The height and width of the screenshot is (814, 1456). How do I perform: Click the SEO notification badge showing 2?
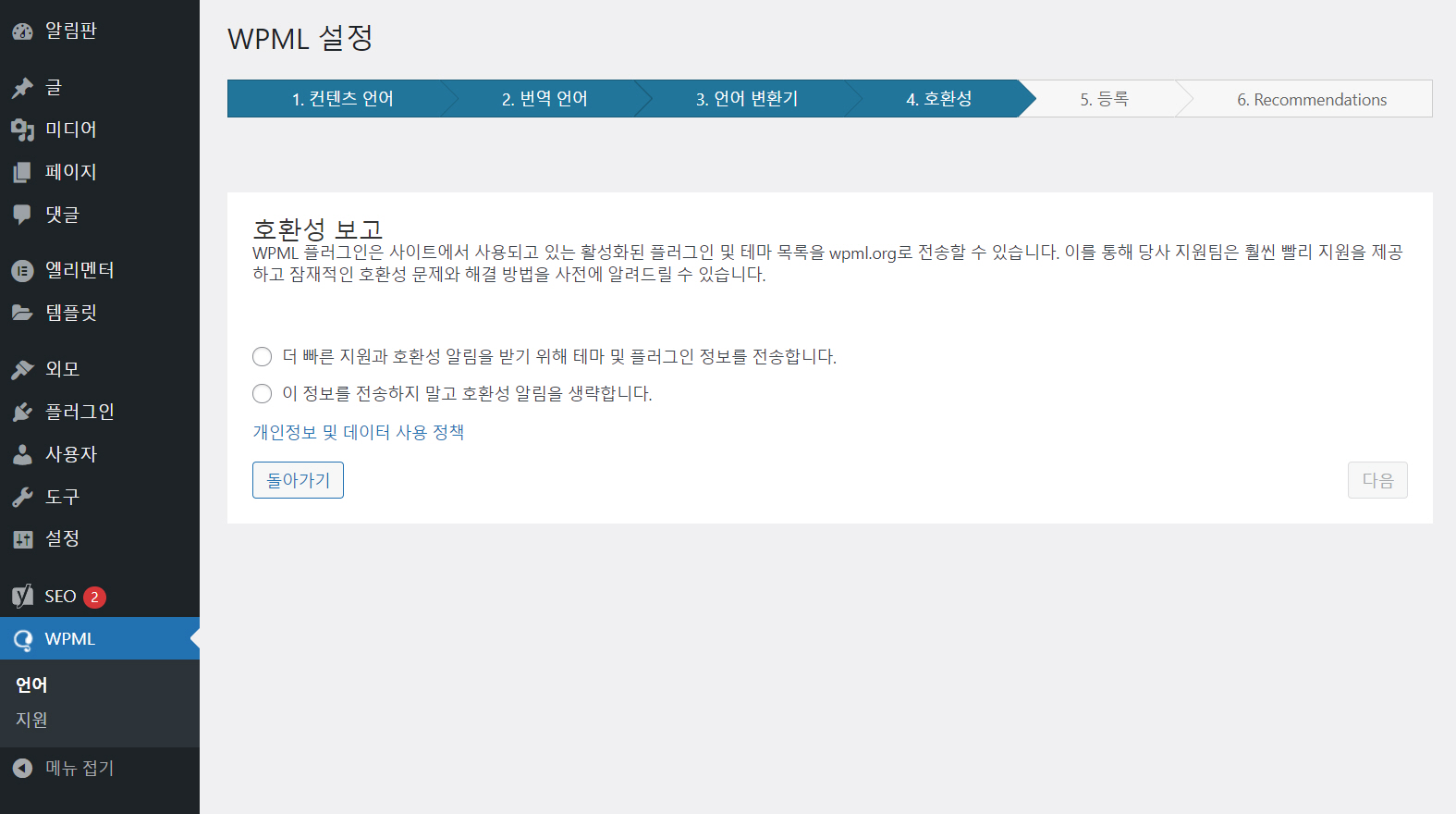click(94, 598)
